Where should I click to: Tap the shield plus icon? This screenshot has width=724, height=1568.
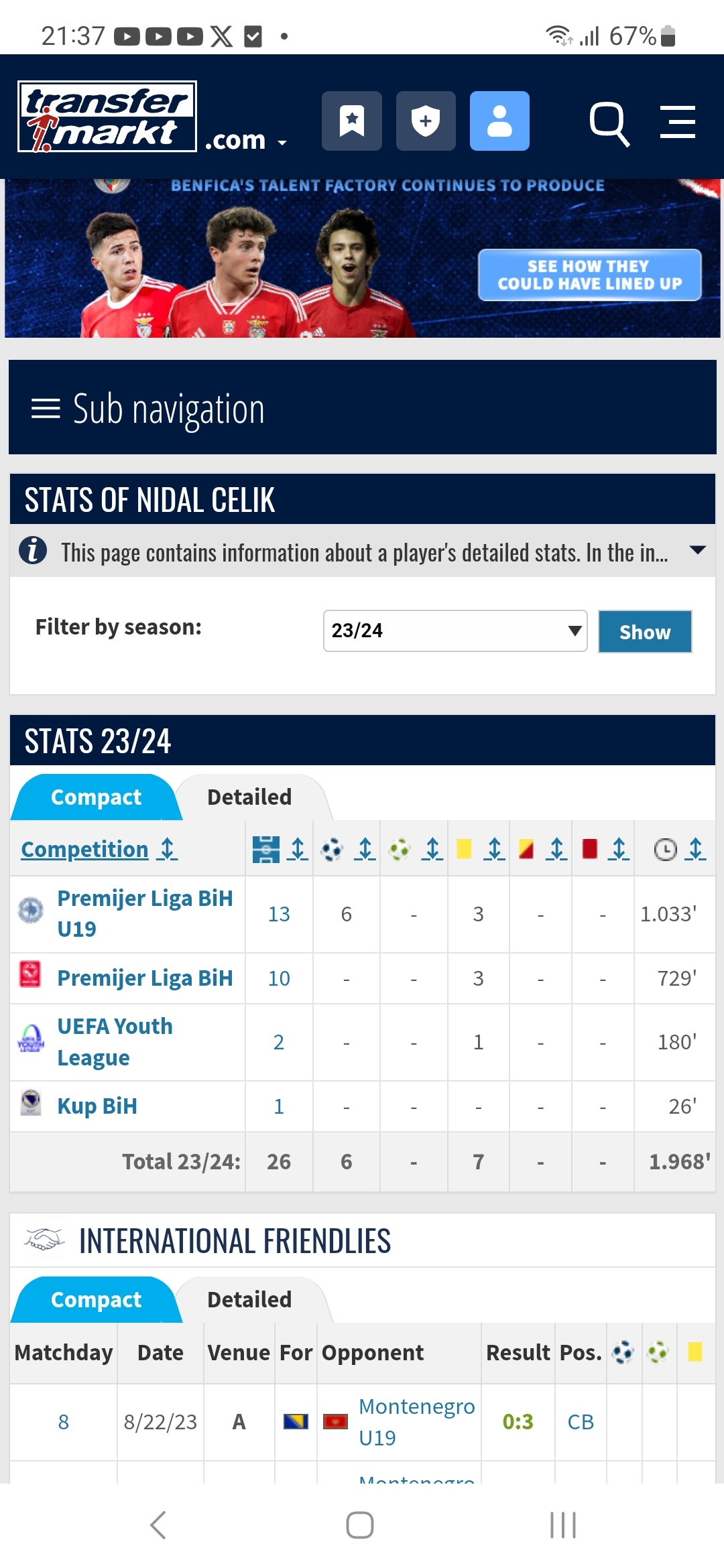(426, 121)
